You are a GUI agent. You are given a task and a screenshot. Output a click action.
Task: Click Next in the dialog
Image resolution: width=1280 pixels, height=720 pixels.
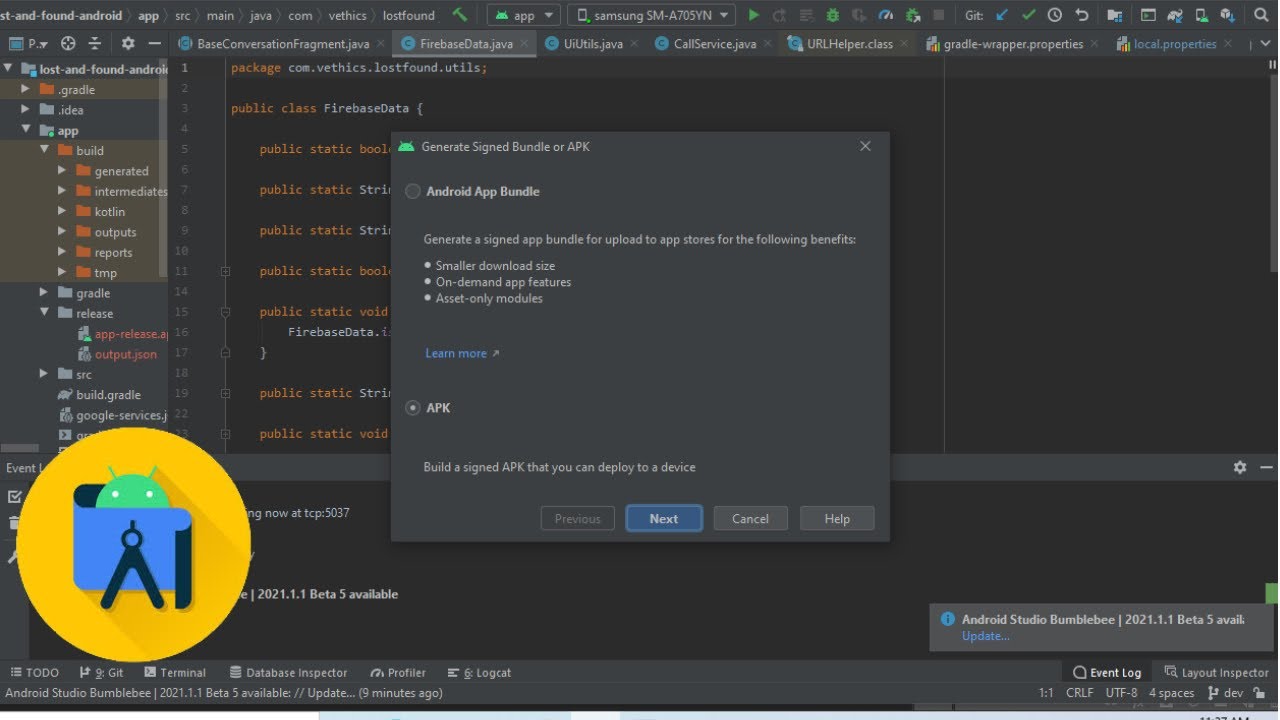664,518
